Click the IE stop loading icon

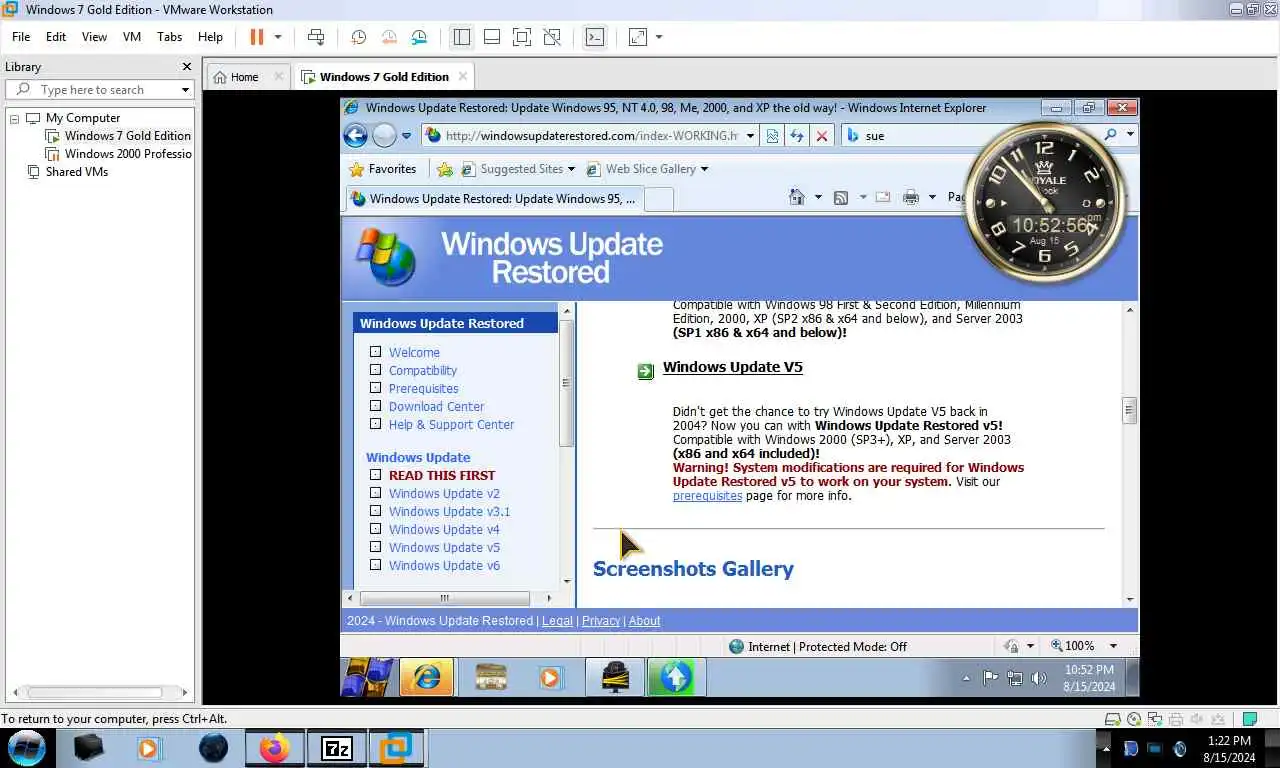pos(822,136)
